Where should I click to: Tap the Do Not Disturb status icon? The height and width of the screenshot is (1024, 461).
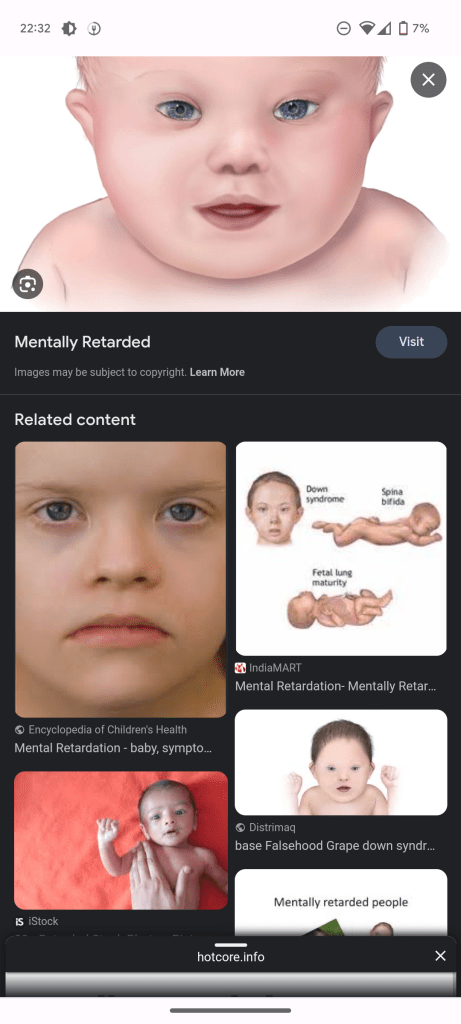[343, 28]
